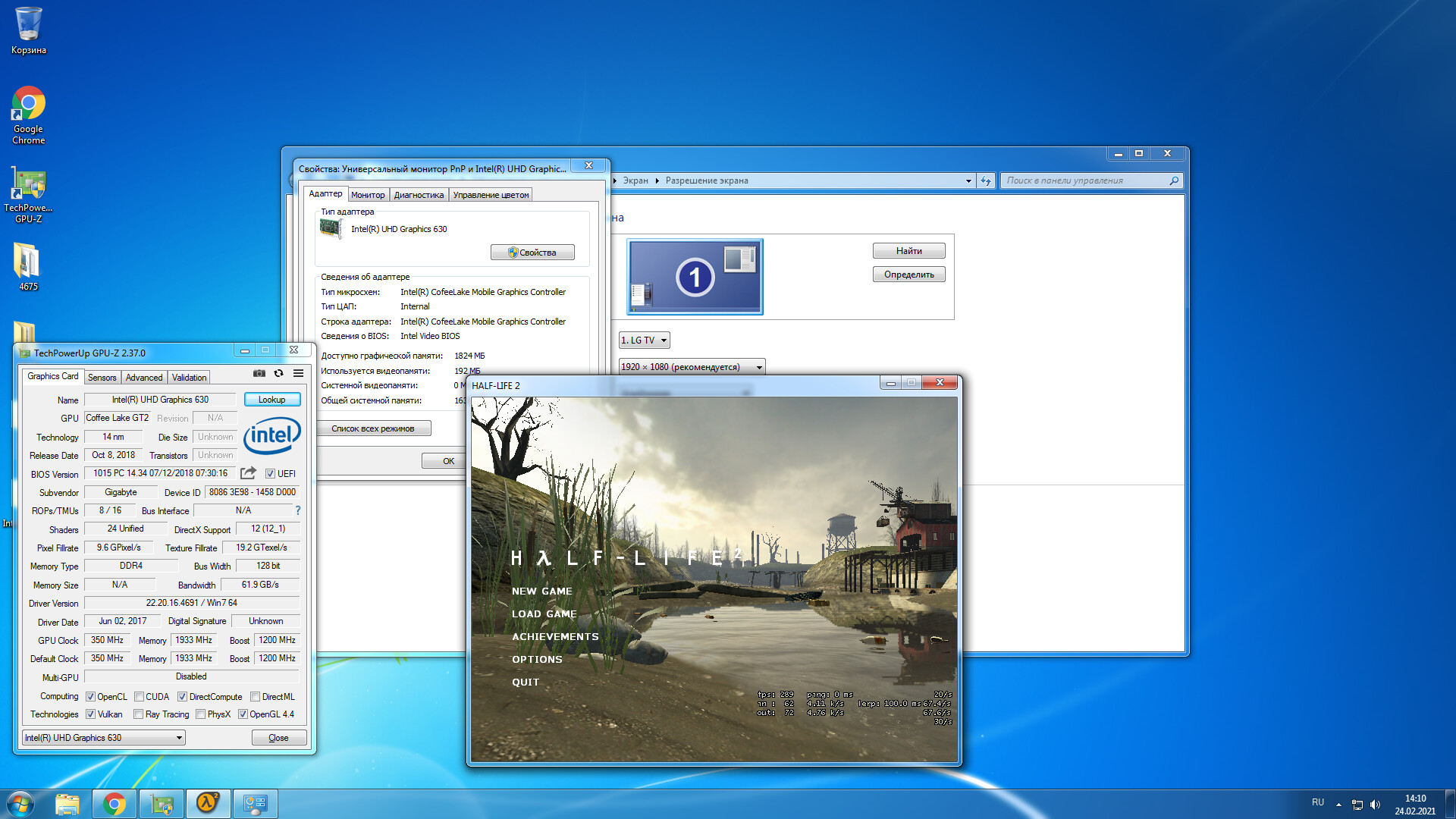Screen dimensions: 1456x819
Task: Open the Монитор tab
Action: (x=368, y=195)
